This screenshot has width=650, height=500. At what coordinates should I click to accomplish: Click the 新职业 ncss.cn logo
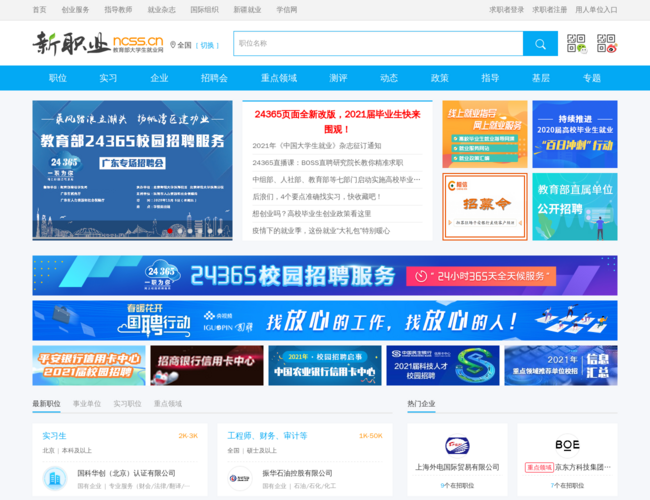(x=98, y=43)
